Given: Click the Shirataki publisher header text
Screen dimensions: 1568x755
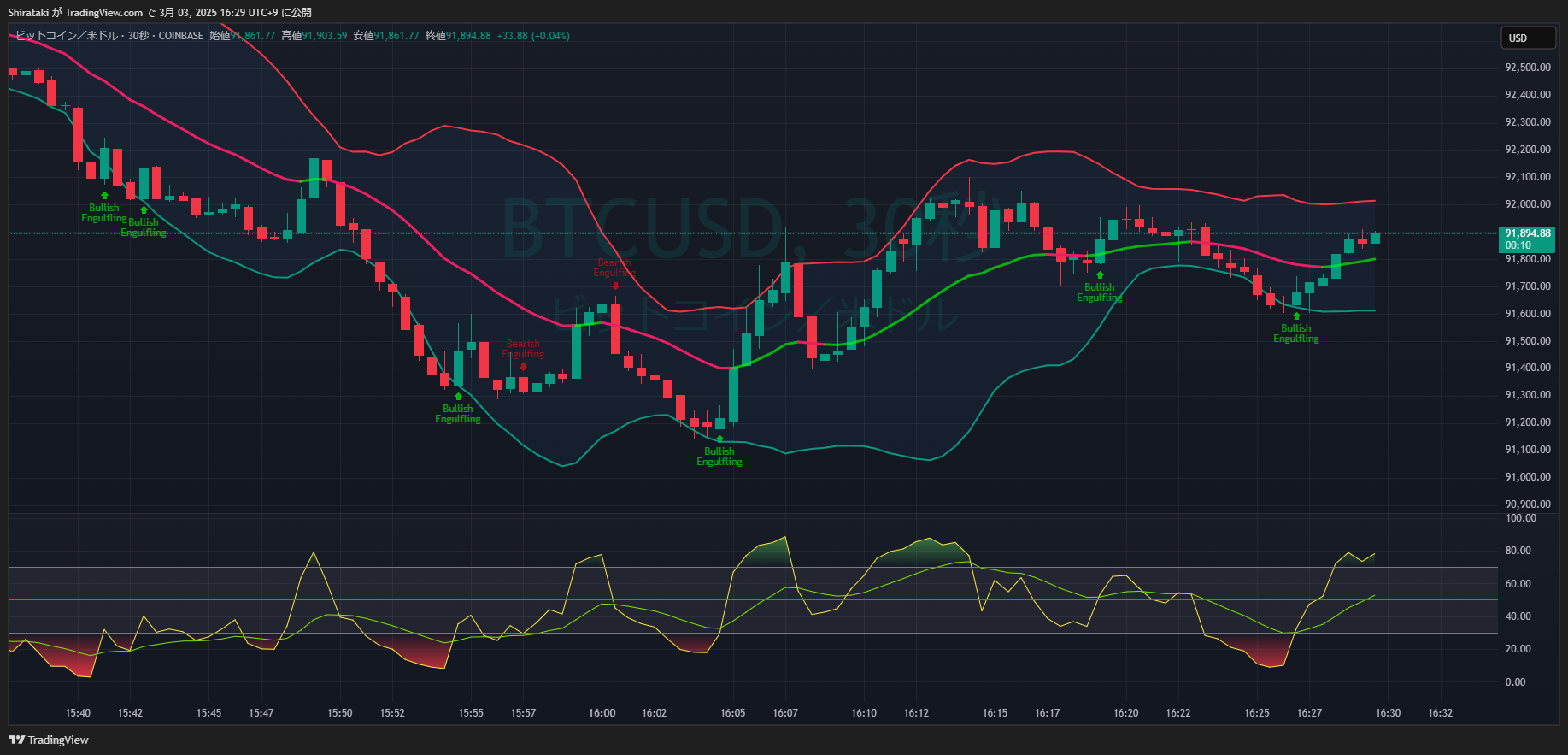Looking at the screenshot, I should (x=160, y=13).
